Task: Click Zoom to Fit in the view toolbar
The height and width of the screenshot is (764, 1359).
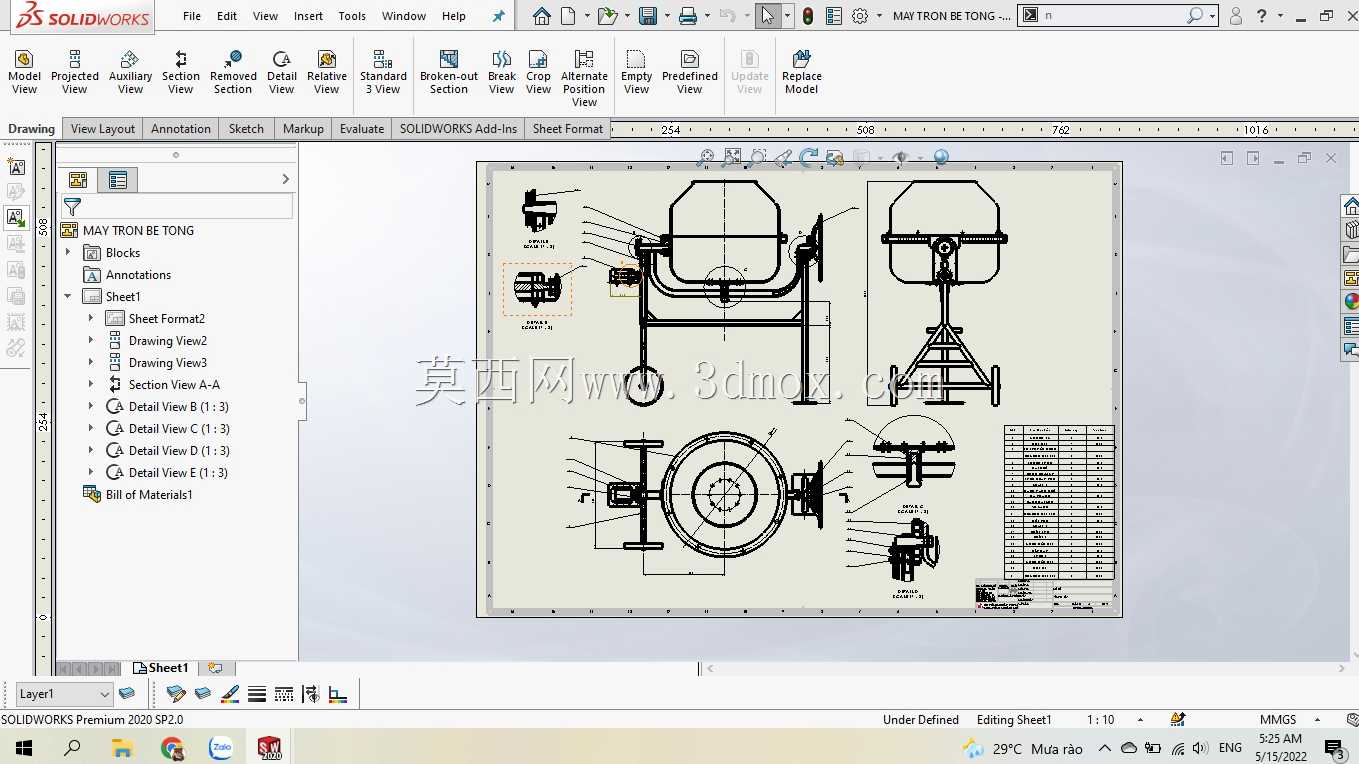Action: click(732, 157)
